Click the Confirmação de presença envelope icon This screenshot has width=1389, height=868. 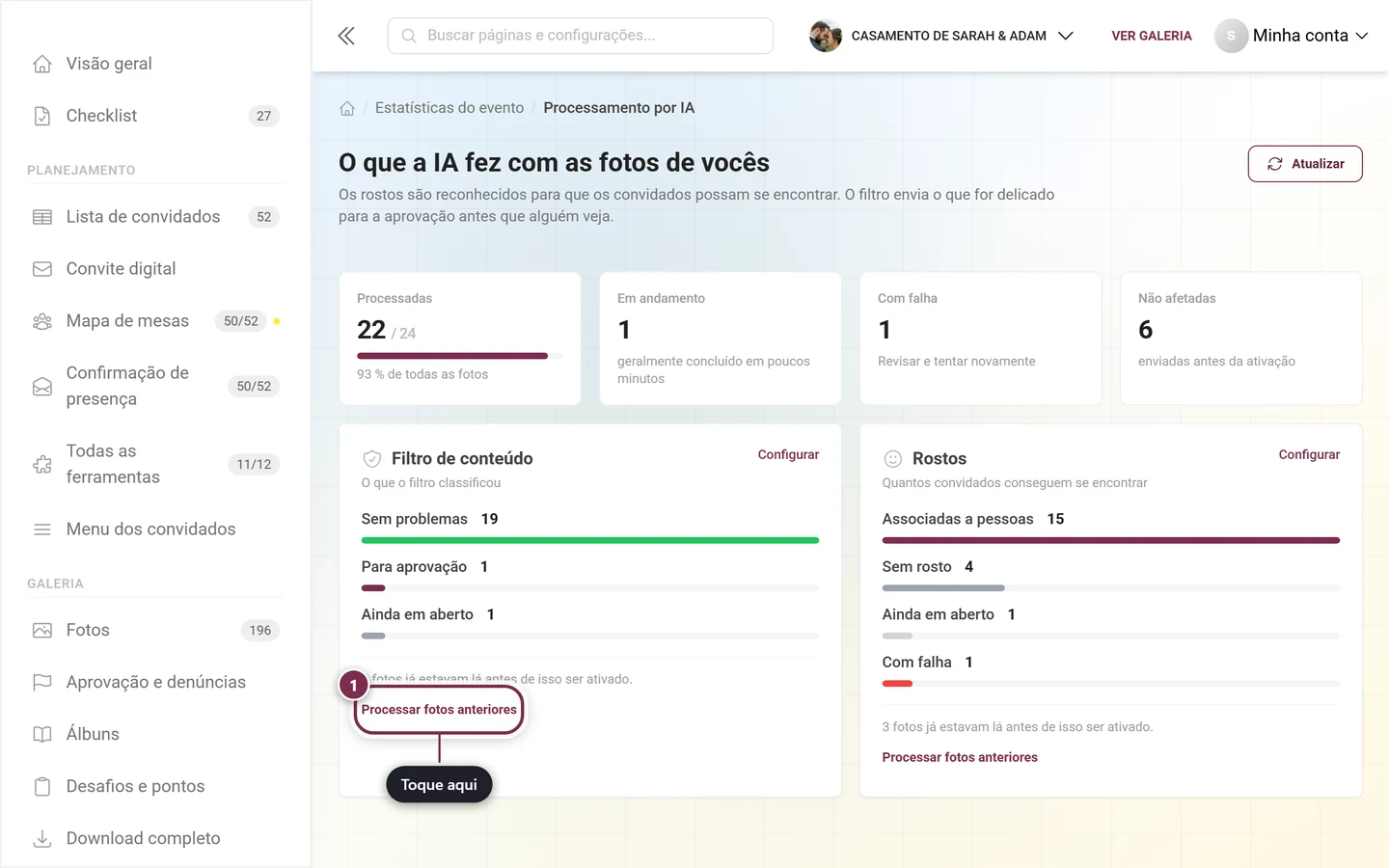42,386
